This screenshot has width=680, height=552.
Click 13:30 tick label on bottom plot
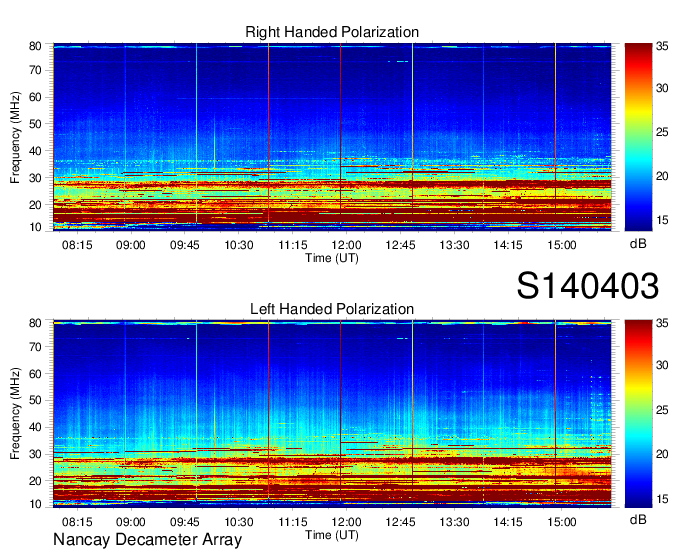(x=454, y=522)
